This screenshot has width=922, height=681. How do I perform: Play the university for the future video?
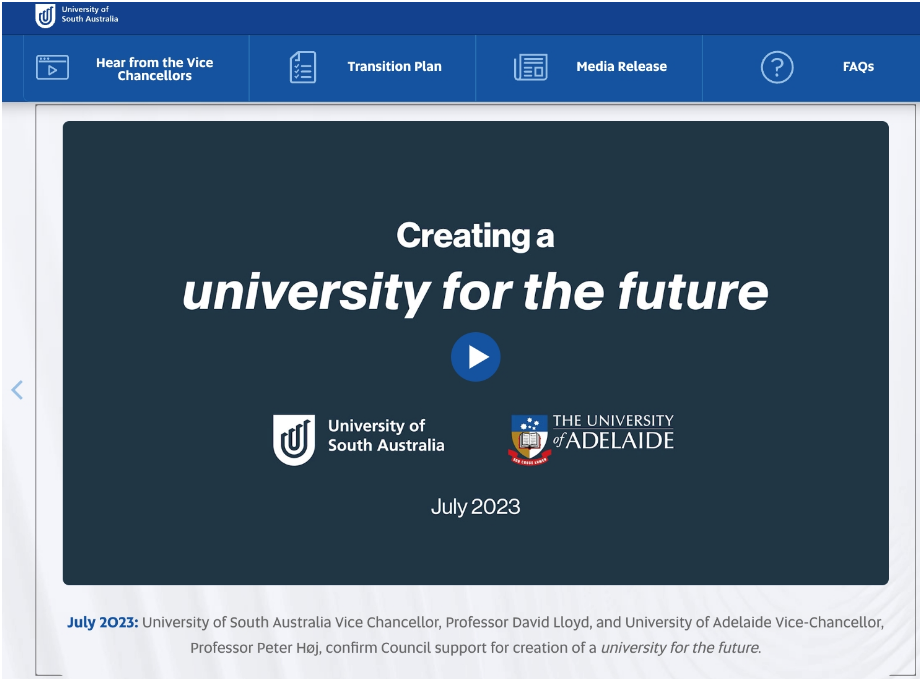[x=476, y=357]
